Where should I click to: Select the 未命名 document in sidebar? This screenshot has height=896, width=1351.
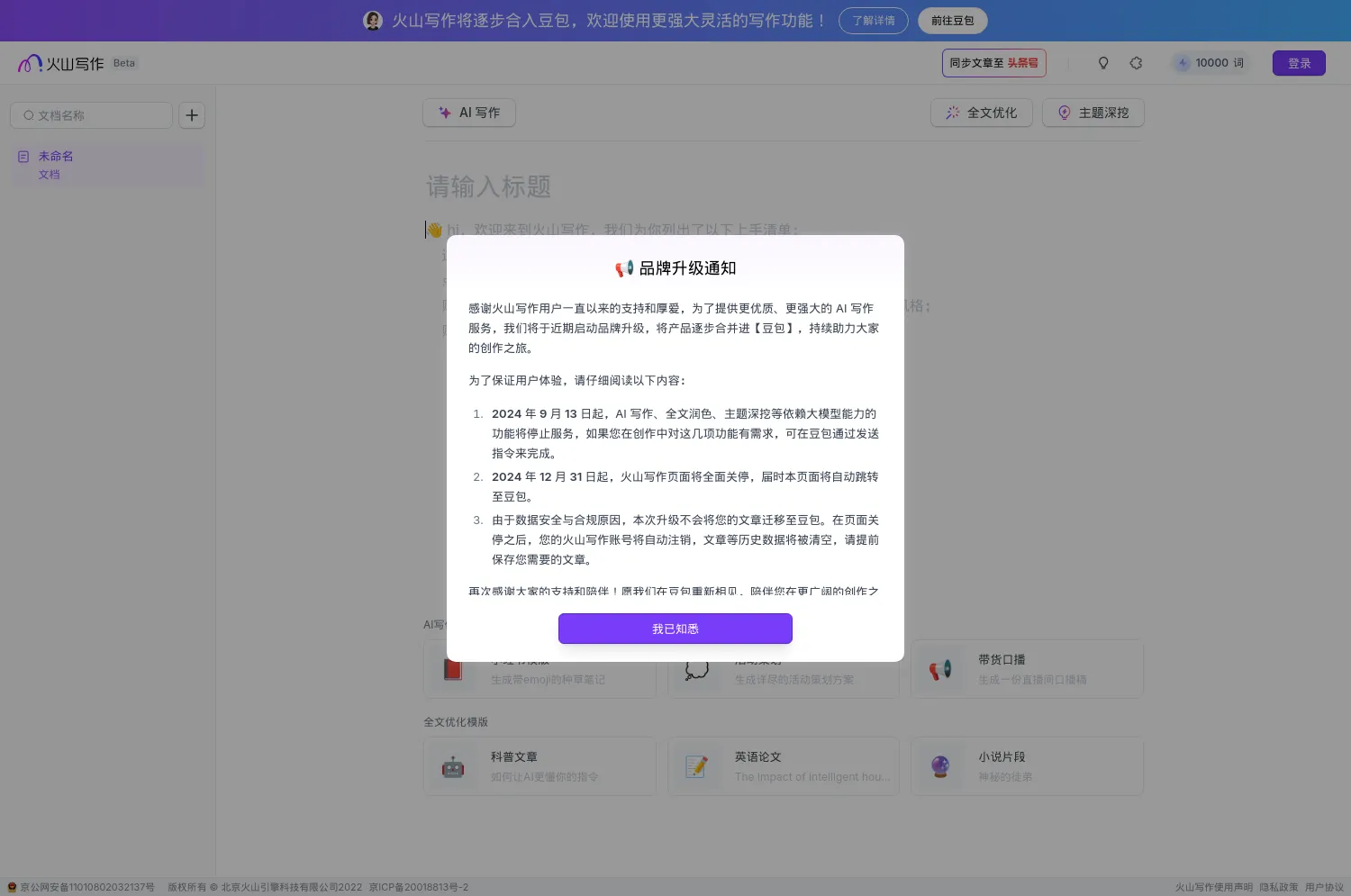(56, 155)
